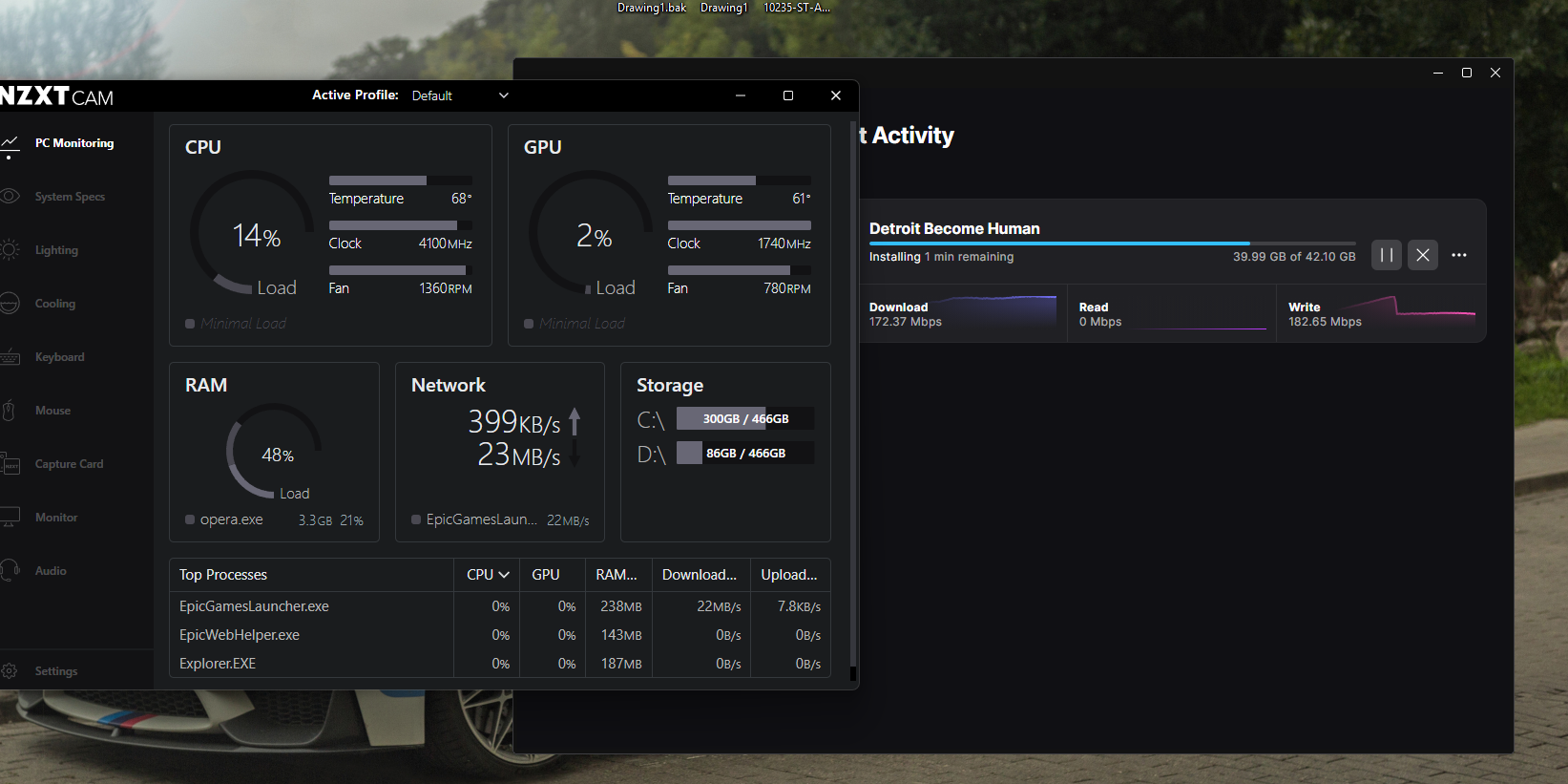
Task: Click the Keyboard icon in sidebar
Action: 10,357
